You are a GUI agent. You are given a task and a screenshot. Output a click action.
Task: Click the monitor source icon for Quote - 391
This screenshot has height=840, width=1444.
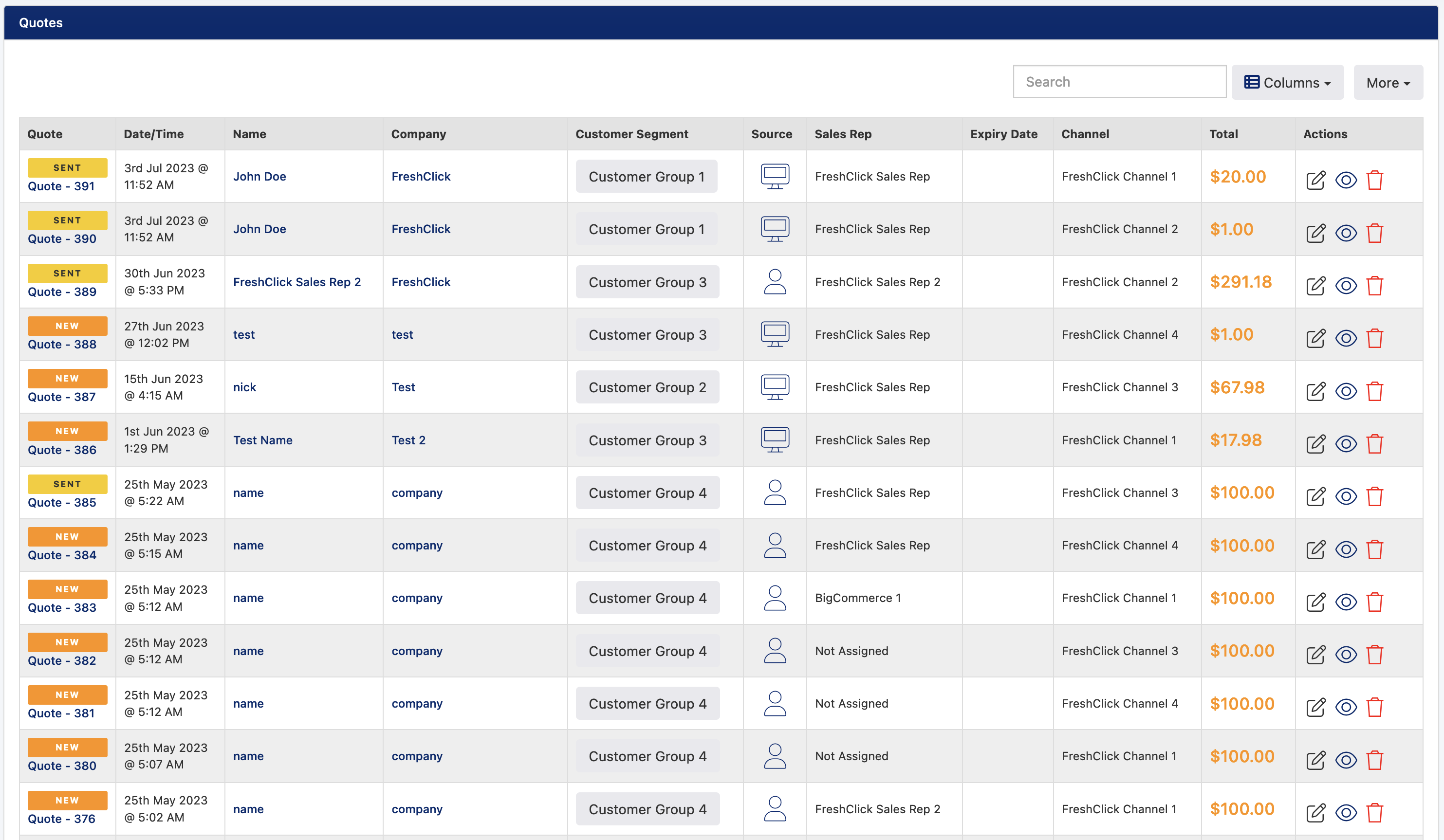coord(775,177)
